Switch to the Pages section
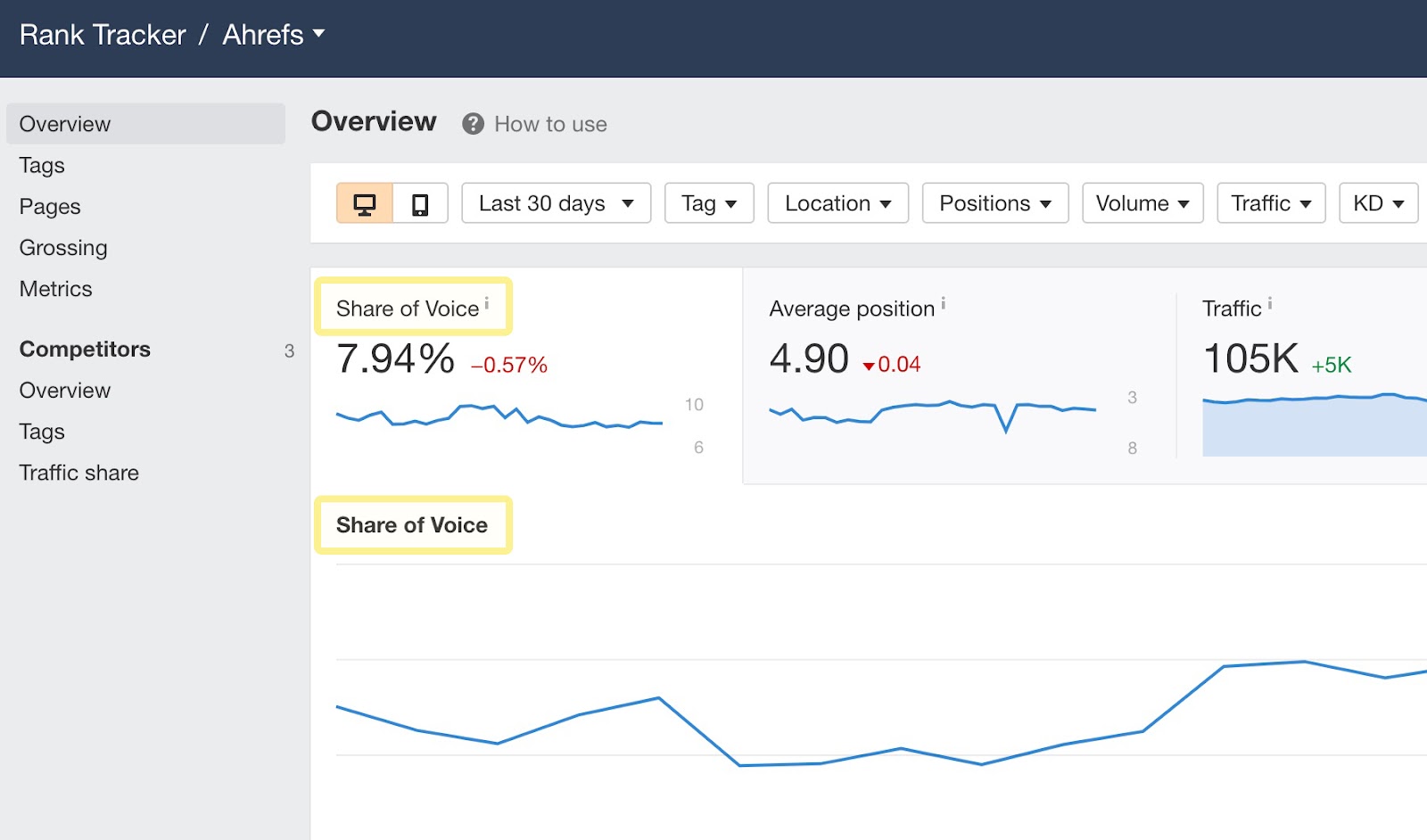The height and width of the screenshot is (840, 1427). point(50,206)
